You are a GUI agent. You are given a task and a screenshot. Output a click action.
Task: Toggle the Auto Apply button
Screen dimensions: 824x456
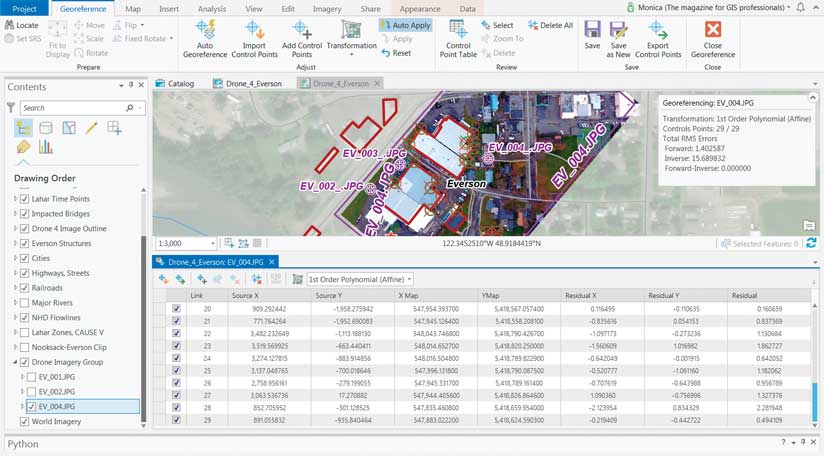(405, 25)
